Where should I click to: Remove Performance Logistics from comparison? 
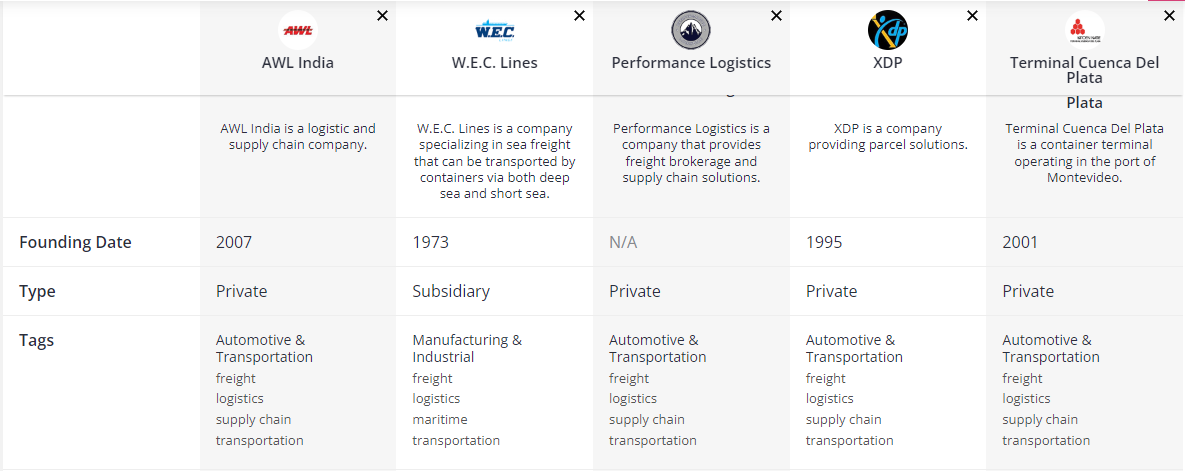[776, 16]
